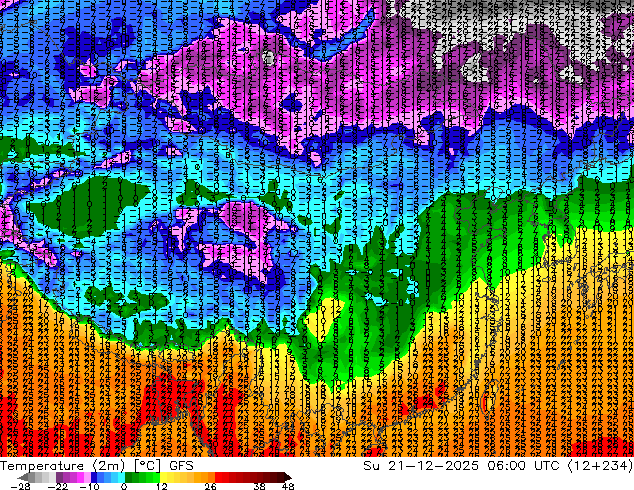Click the bright yellow swatch above 12

(163, 477)
